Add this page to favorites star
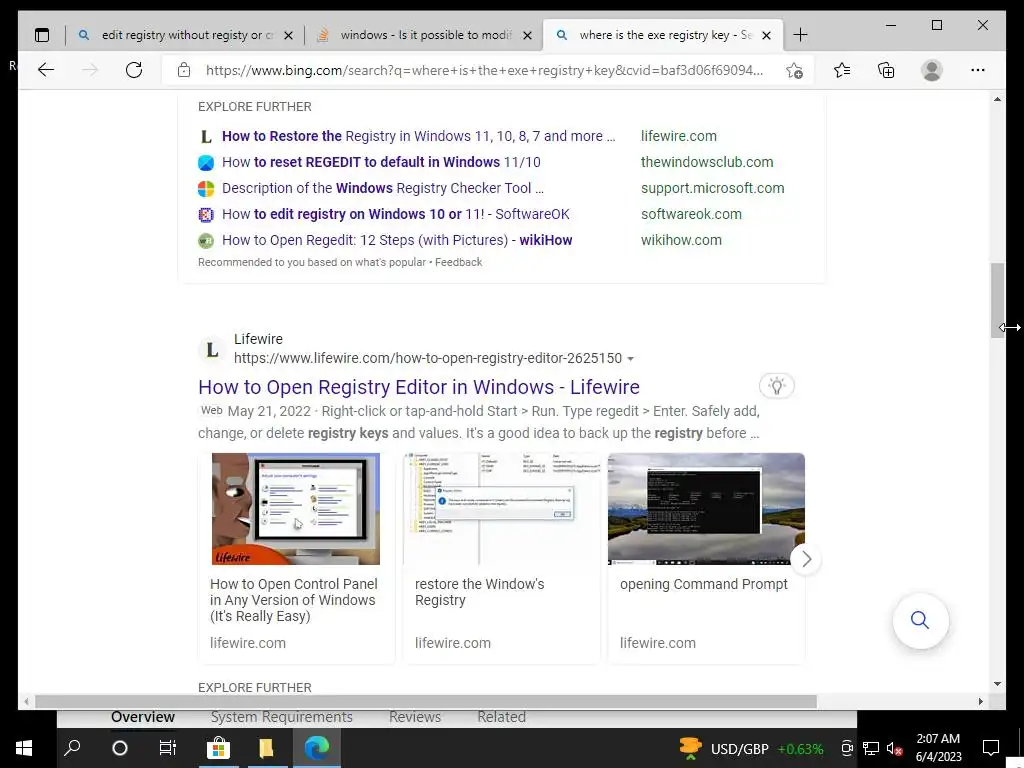Screen dimensions: 1024x768 (x=794, y=71)
